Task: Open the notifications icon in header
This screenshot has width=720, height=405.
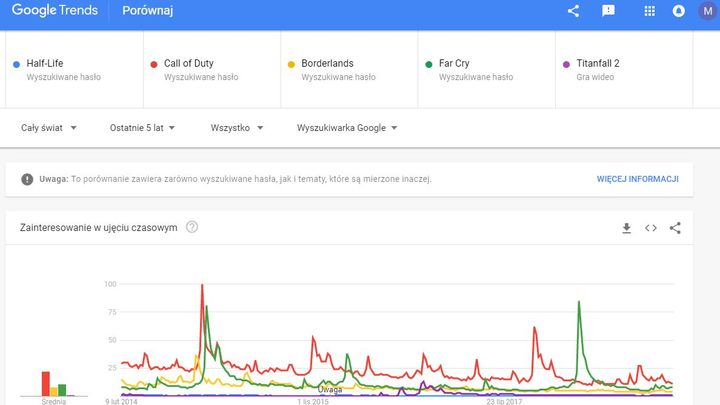Action: click(679, 11)
